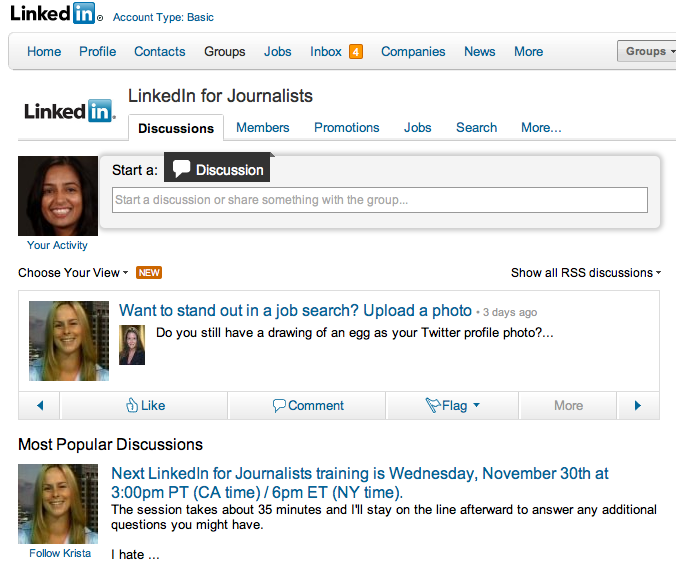676x563 pixels.
Task: Click the orange NEW badge
Action: pos(149,273)
